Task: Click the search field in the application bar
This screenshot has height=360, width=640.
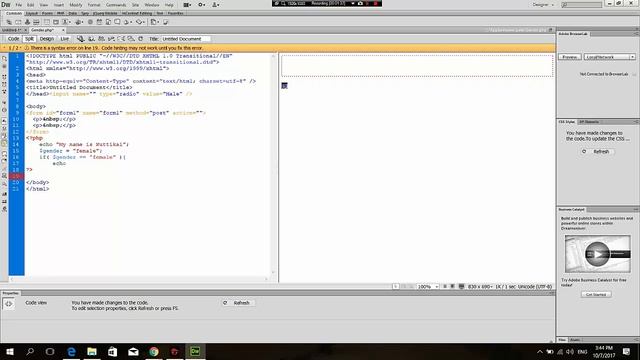Action: [582, 4]
